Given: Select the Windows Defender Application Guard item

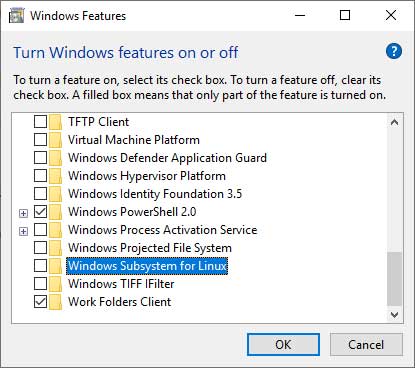Looking at the screenshot, I should pyautogui.click(x=167, y=158).
